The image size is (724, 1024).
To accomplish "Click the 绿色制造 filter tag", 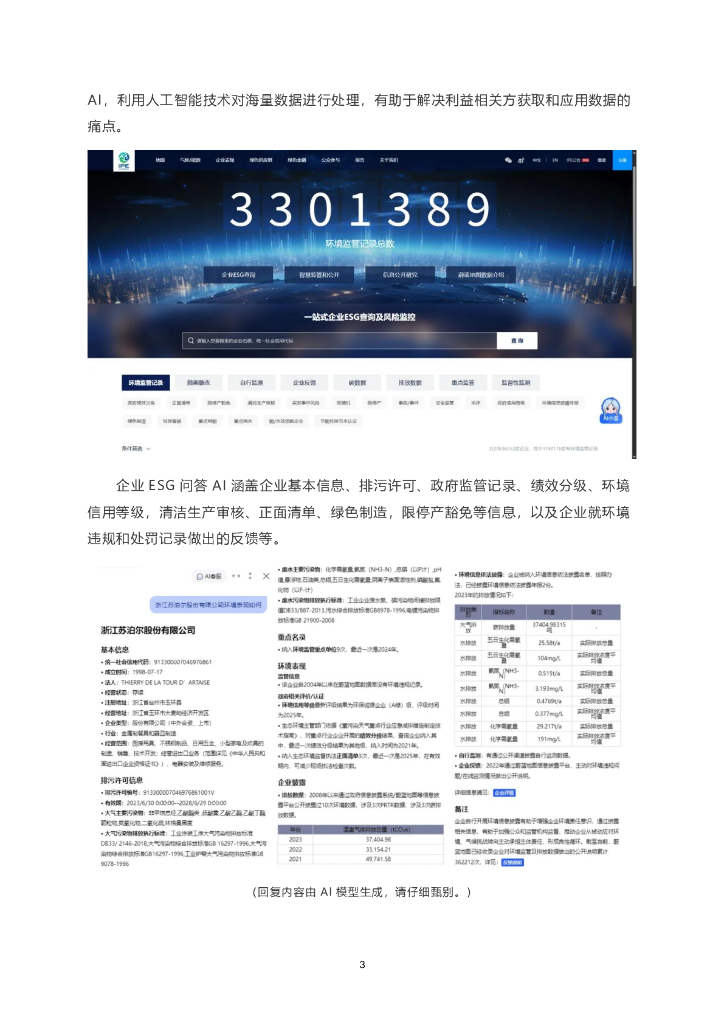I will pos(136,421).
